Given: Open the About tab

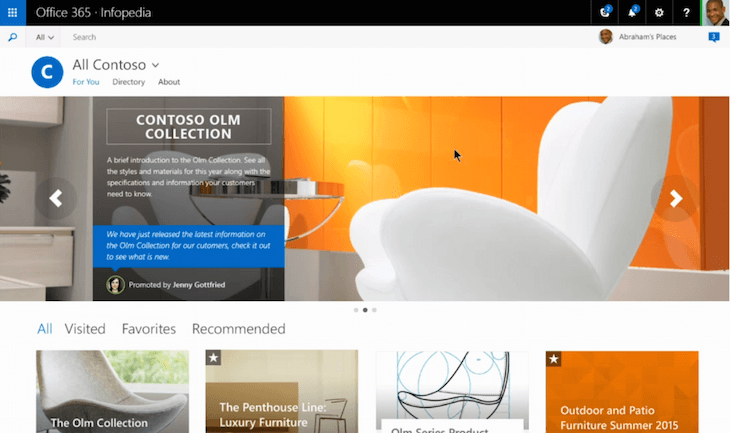Looking at the screenshot, I should pyautogui.click(x=169, y=82).
